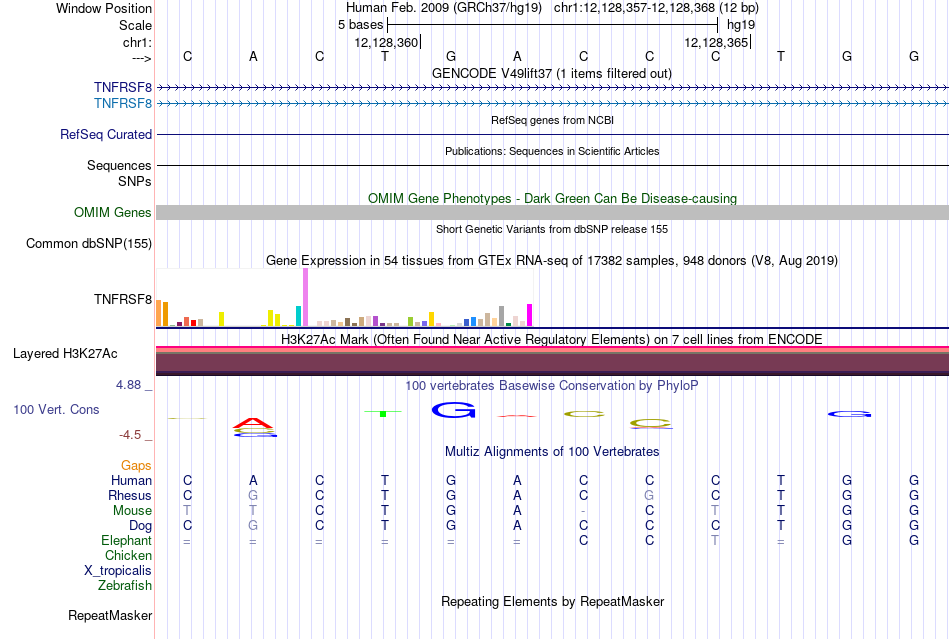Viewport: 950px width, 639px height.
Task: Open OMIM Gene Phenotypes track title
Action: click(552, 198)
